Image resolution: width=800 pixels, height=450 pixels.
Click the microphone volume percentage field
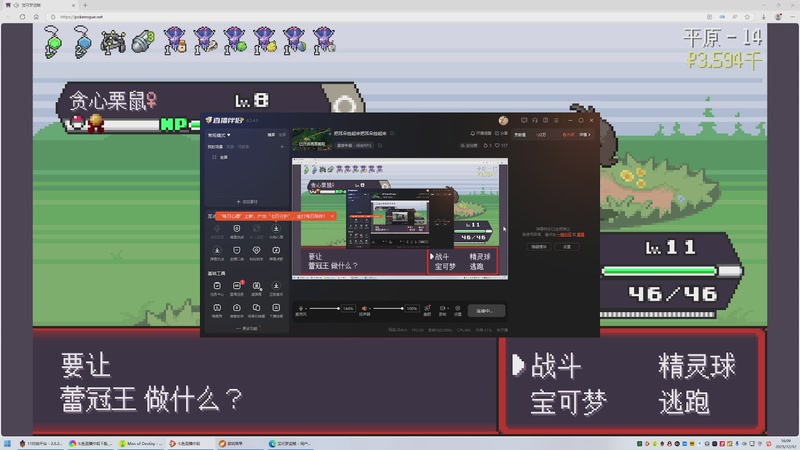click(x=348, y=308)
